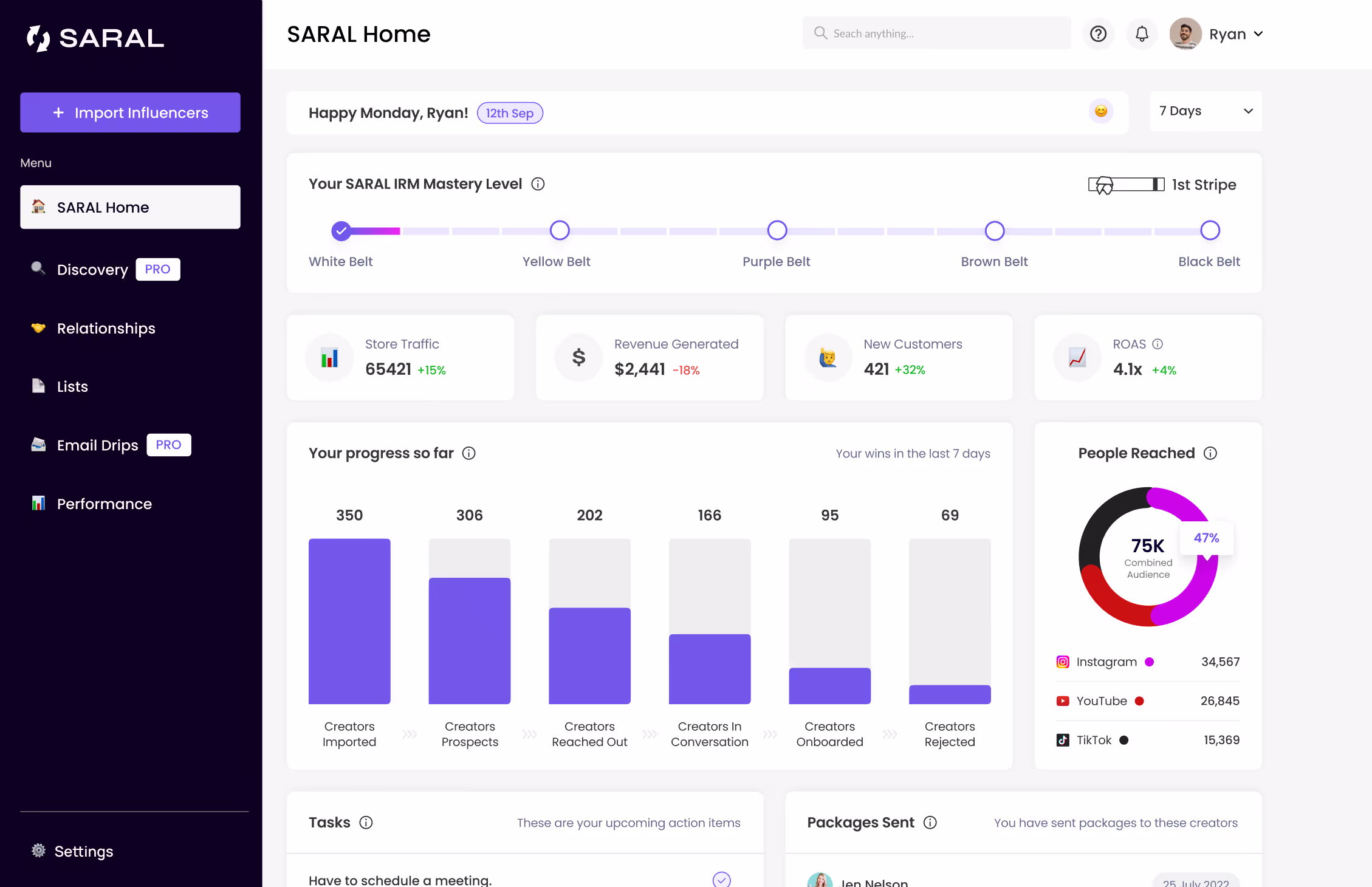The width and height of the screenshot is (1372, 887).
Task: Go to Relationships in the sidebar
Action: coord(106,328)
